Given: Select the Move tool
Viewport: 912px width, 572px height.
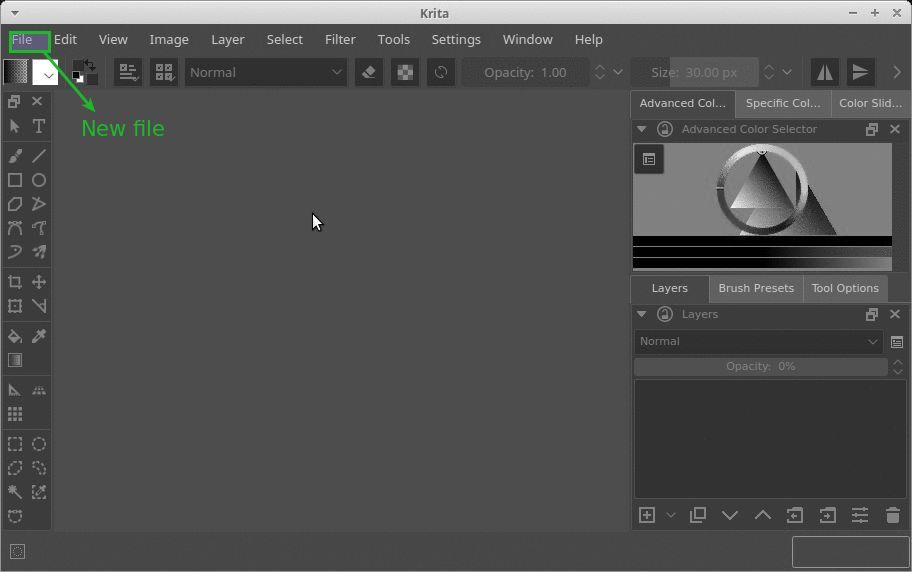Looking at the screenshot, I should (38, 282).
